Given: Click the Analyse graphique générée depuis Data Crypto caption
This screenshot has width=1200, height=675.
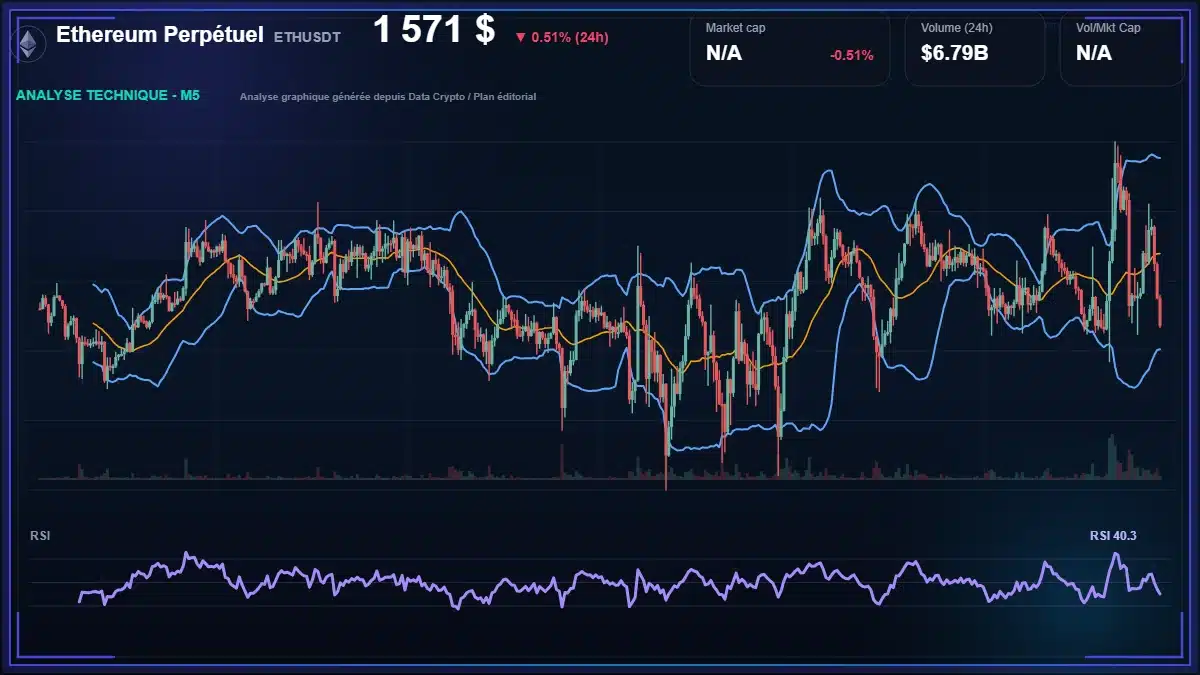Looking at the screenshot, I should [x=388, y=97].
